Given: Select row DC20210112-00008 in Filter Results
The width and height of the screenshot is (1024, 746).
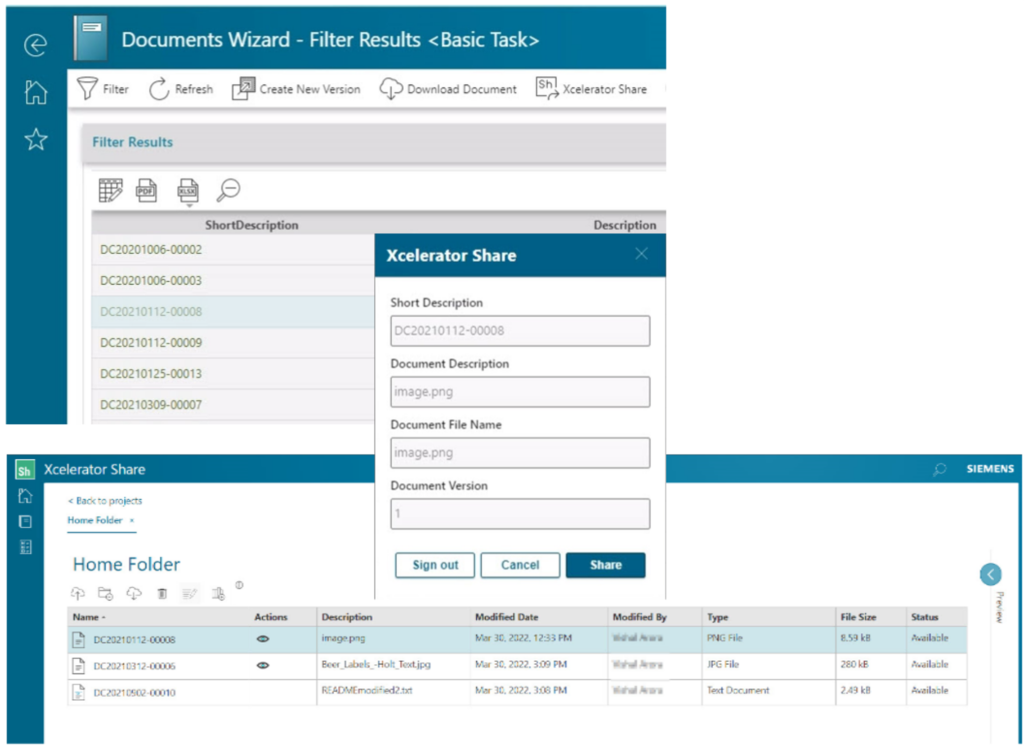Looking at the screenshot, I should (233, 312).
